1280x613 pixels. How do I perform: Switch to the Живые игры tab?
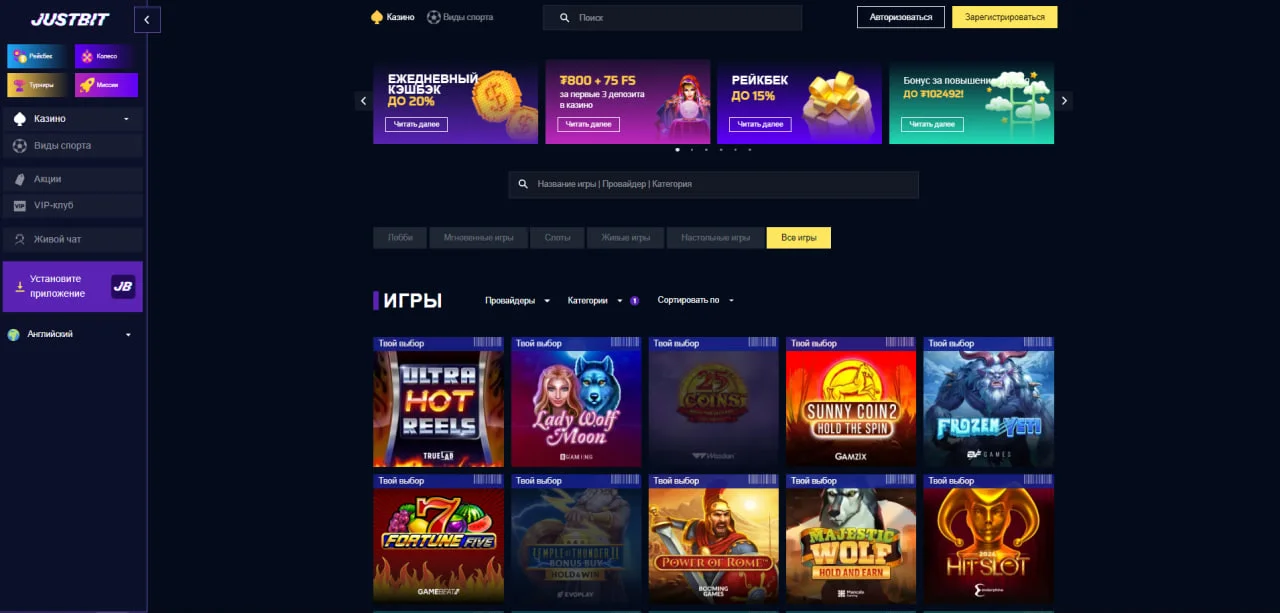[x=626, y=238]
